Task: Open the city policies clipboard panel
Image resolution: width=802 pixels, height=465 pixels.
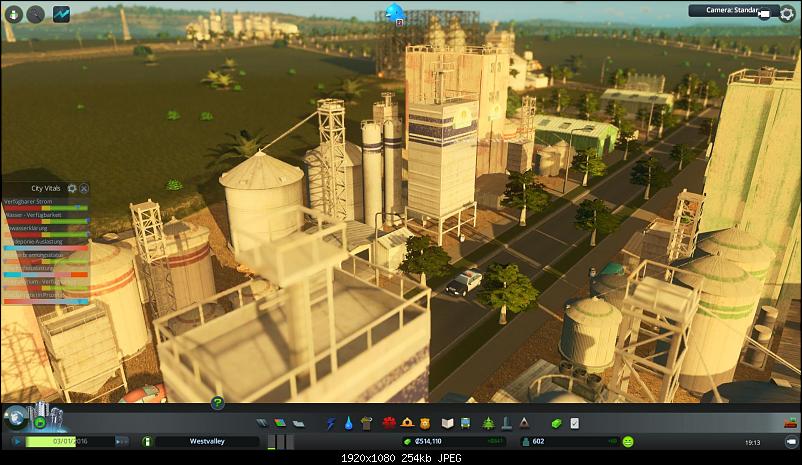Action: (x=574, y=423)
